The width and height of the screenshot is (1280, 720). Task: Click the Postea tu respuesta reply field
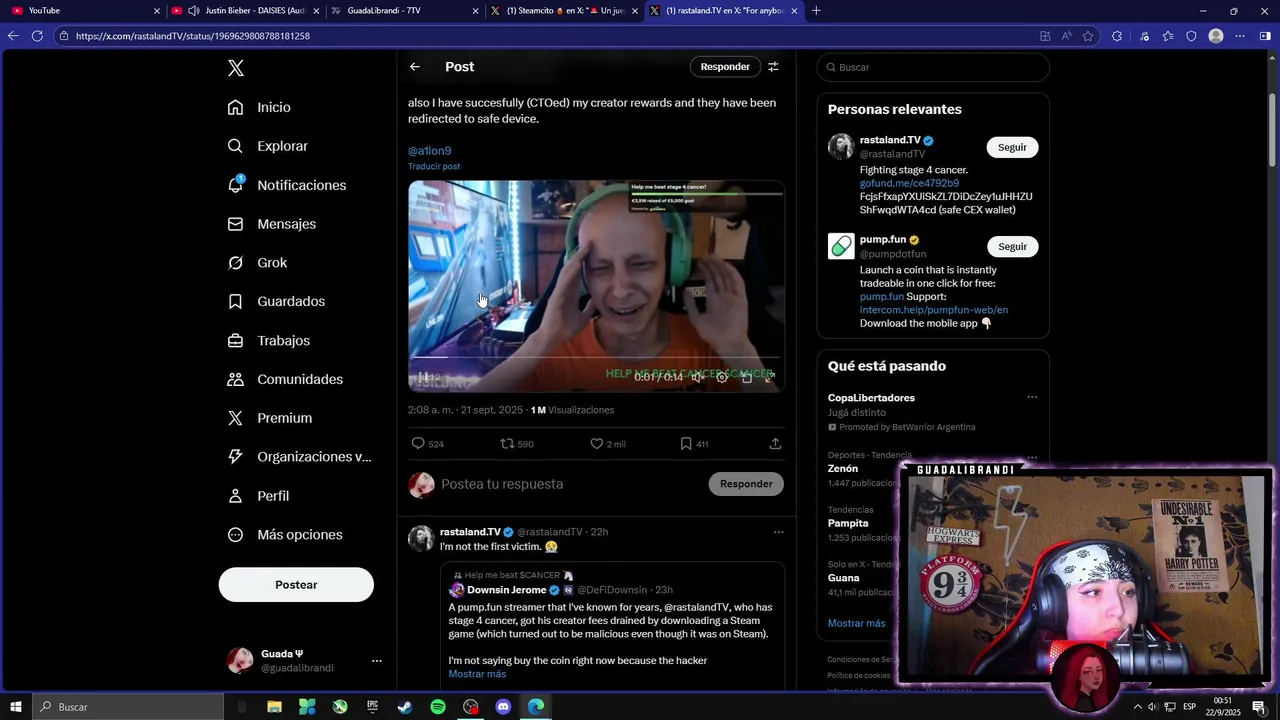(x=570, y=484)
